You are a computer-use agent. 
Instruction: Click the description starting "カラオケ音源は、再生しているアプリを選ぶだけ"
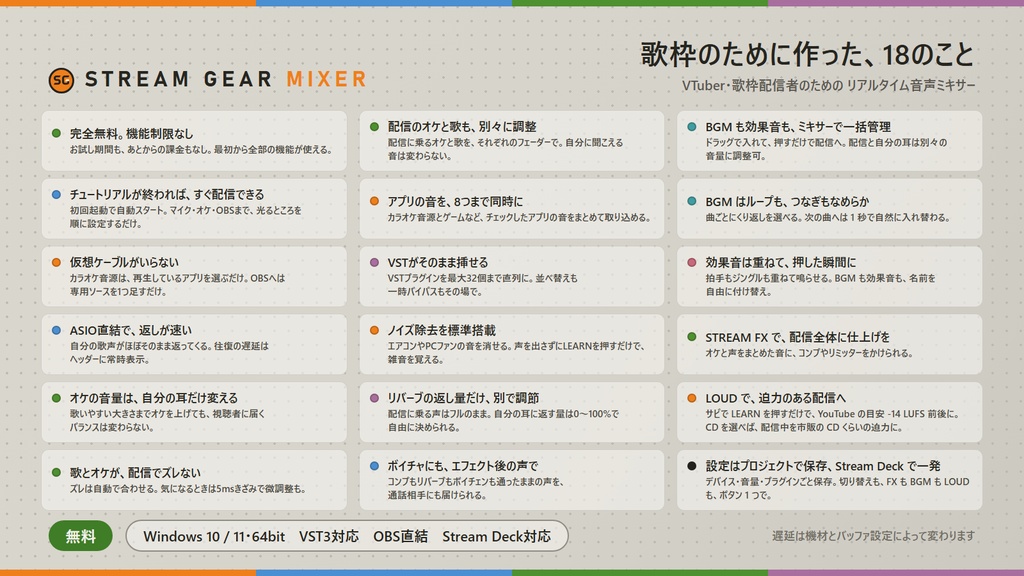[x=178, y=285]
